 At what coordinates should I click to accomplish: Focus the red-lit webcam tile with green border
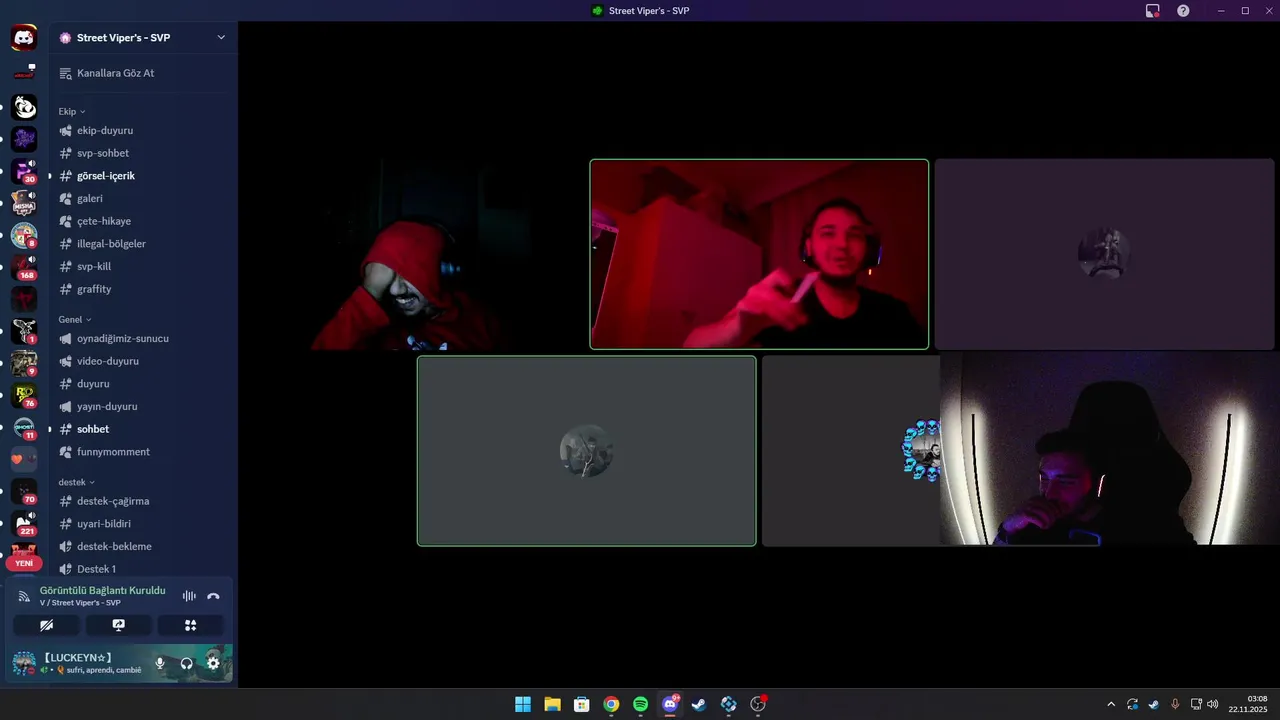pyautogui.click(x=759, y=254)
